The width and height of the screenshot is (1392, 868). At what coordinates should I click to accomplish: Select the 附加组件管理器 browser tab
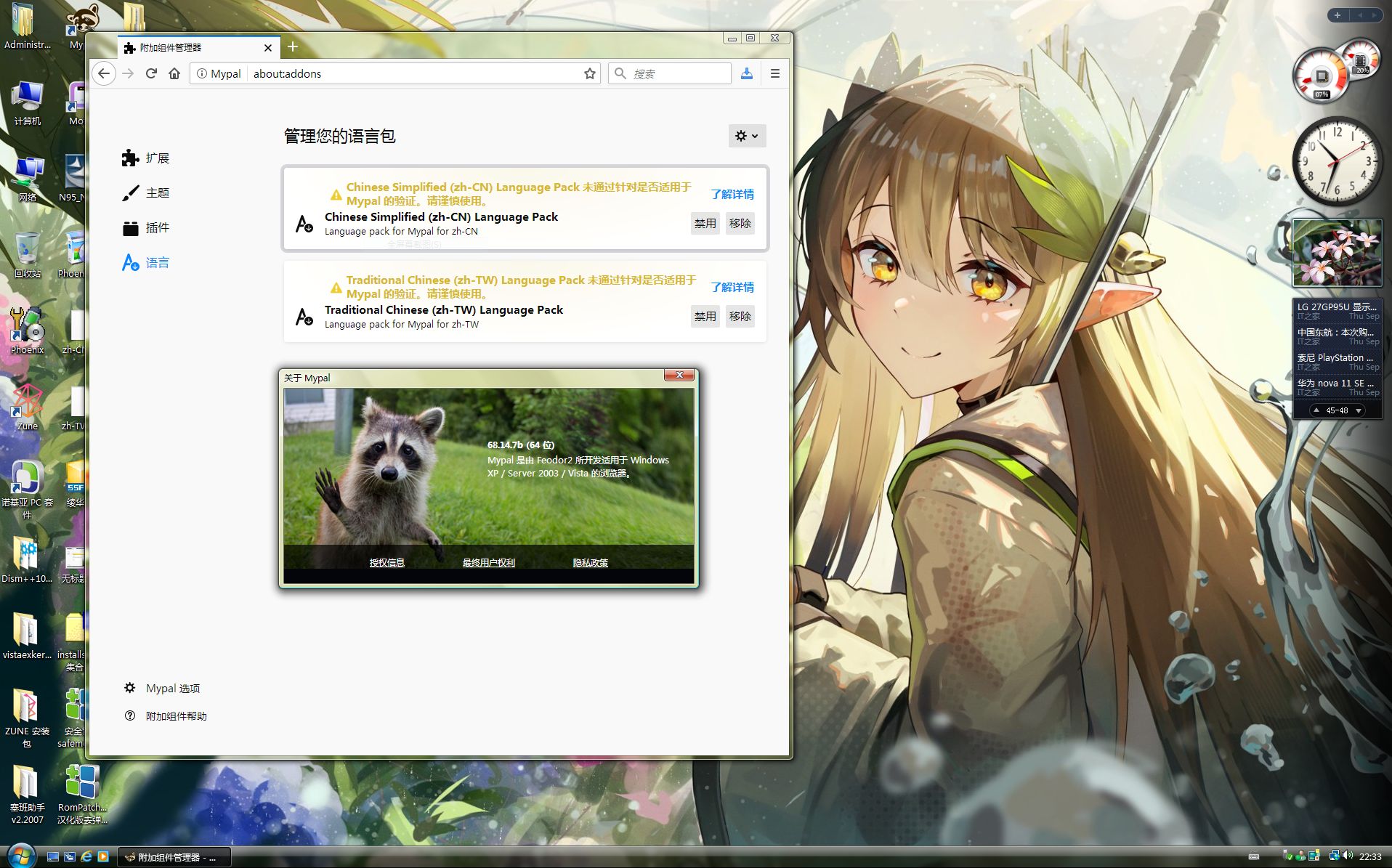(x=198, y=47)
